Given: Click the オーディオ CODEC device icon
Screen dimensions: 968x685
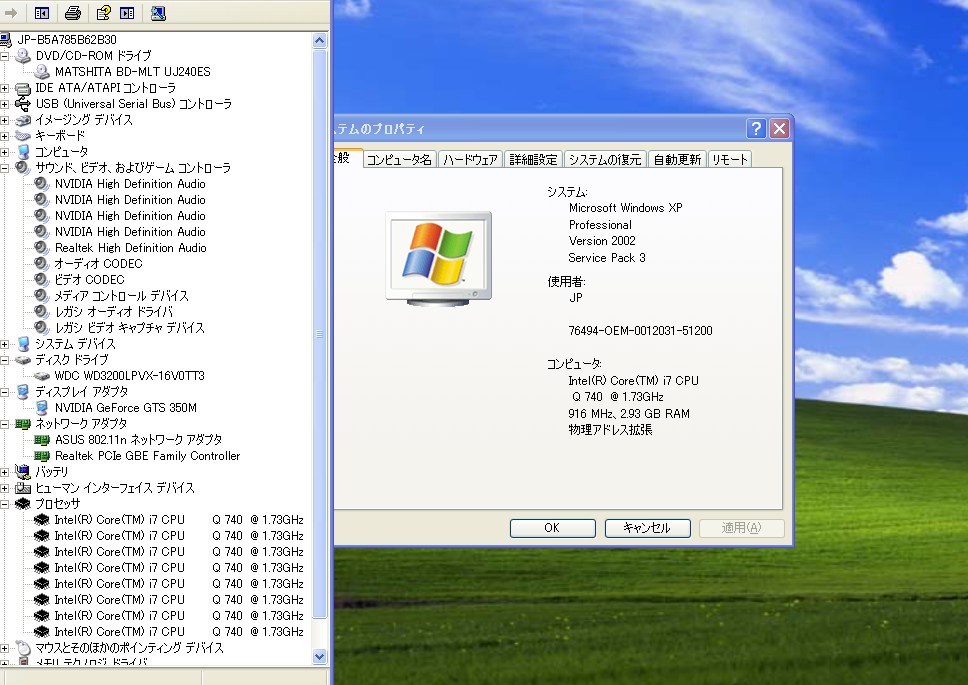Looking at the screenshot, I should coord(41,264).
